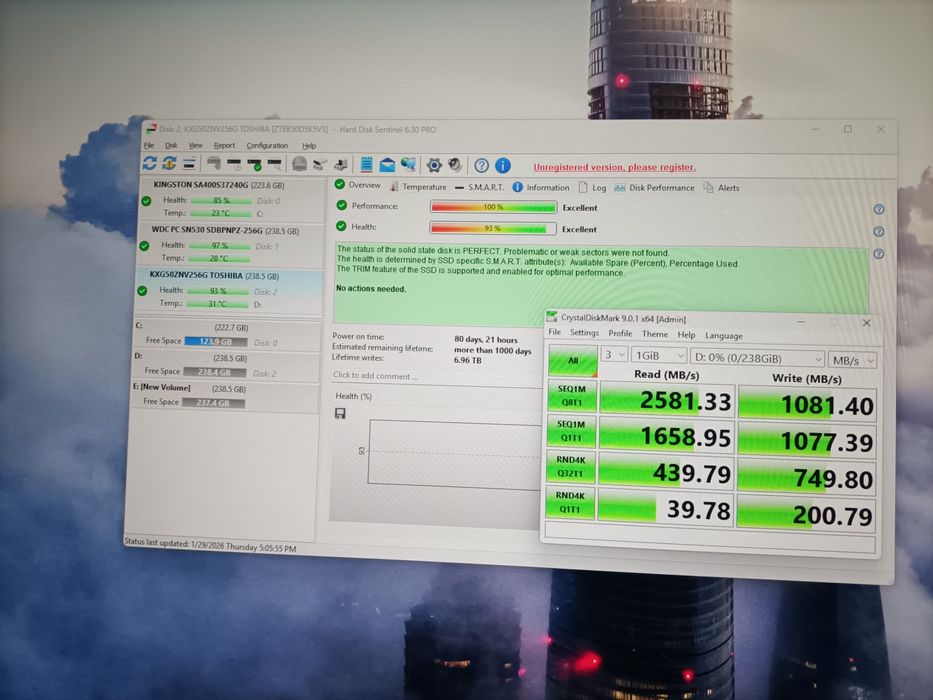Click the grey hammer-shaped toolbar icon

[x=214, y=163]
